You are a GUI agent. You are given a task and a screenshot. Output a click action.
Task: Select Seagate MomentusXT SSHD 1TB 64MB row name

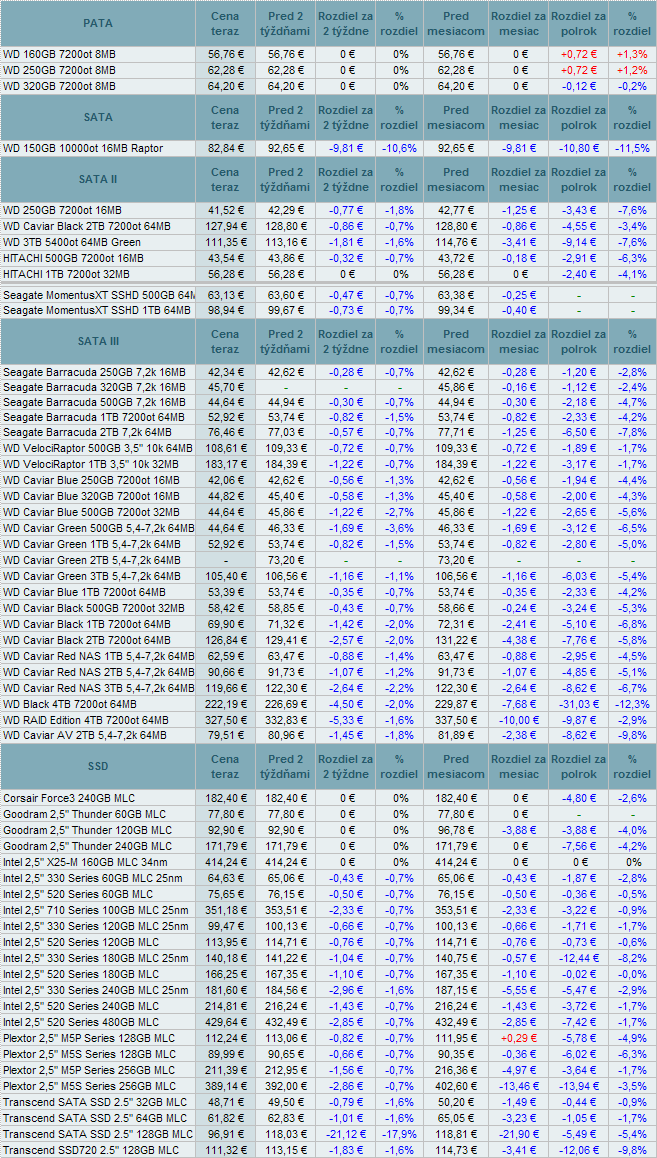pos(98,311)
